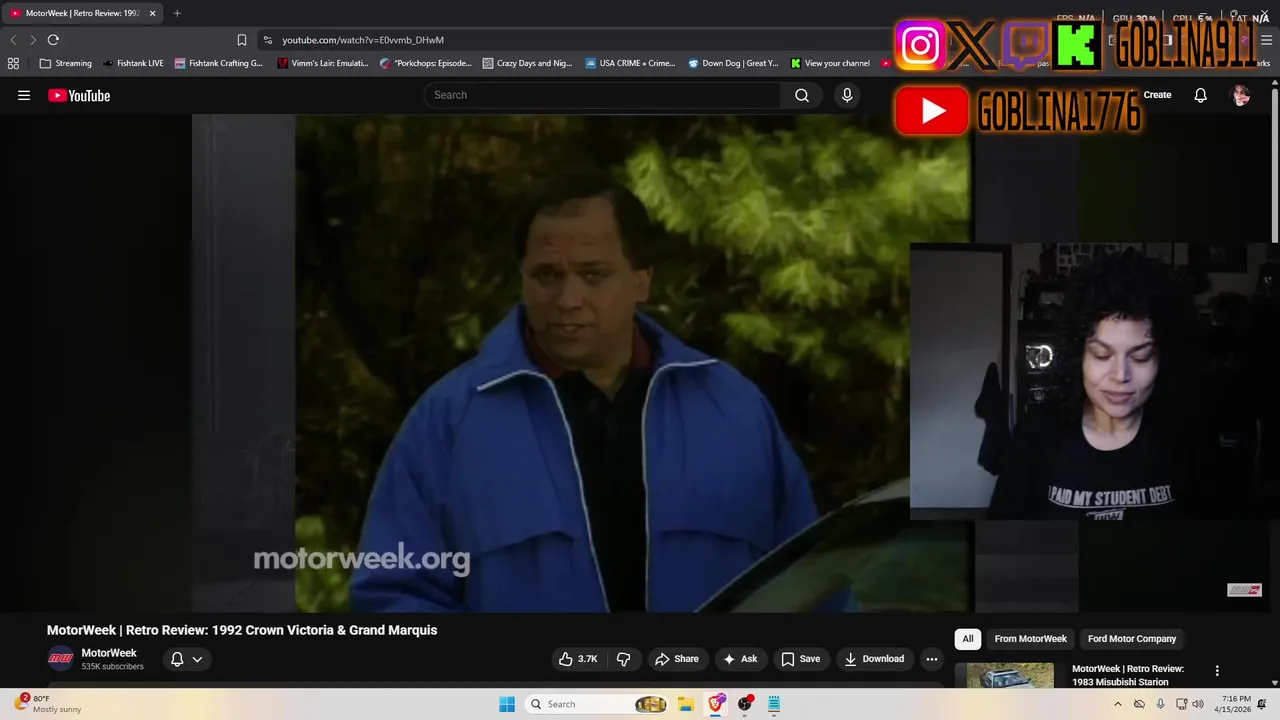Navigate back in the browser

[13, 40]
